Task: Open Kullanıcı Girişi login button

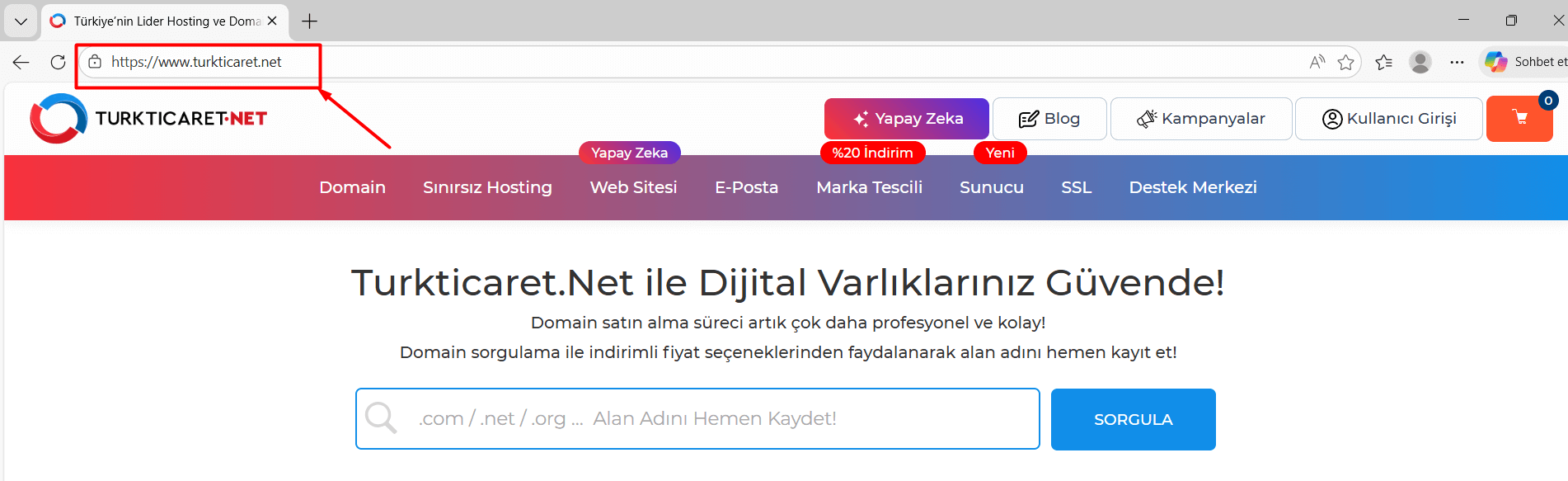Action: point(1388,119)
